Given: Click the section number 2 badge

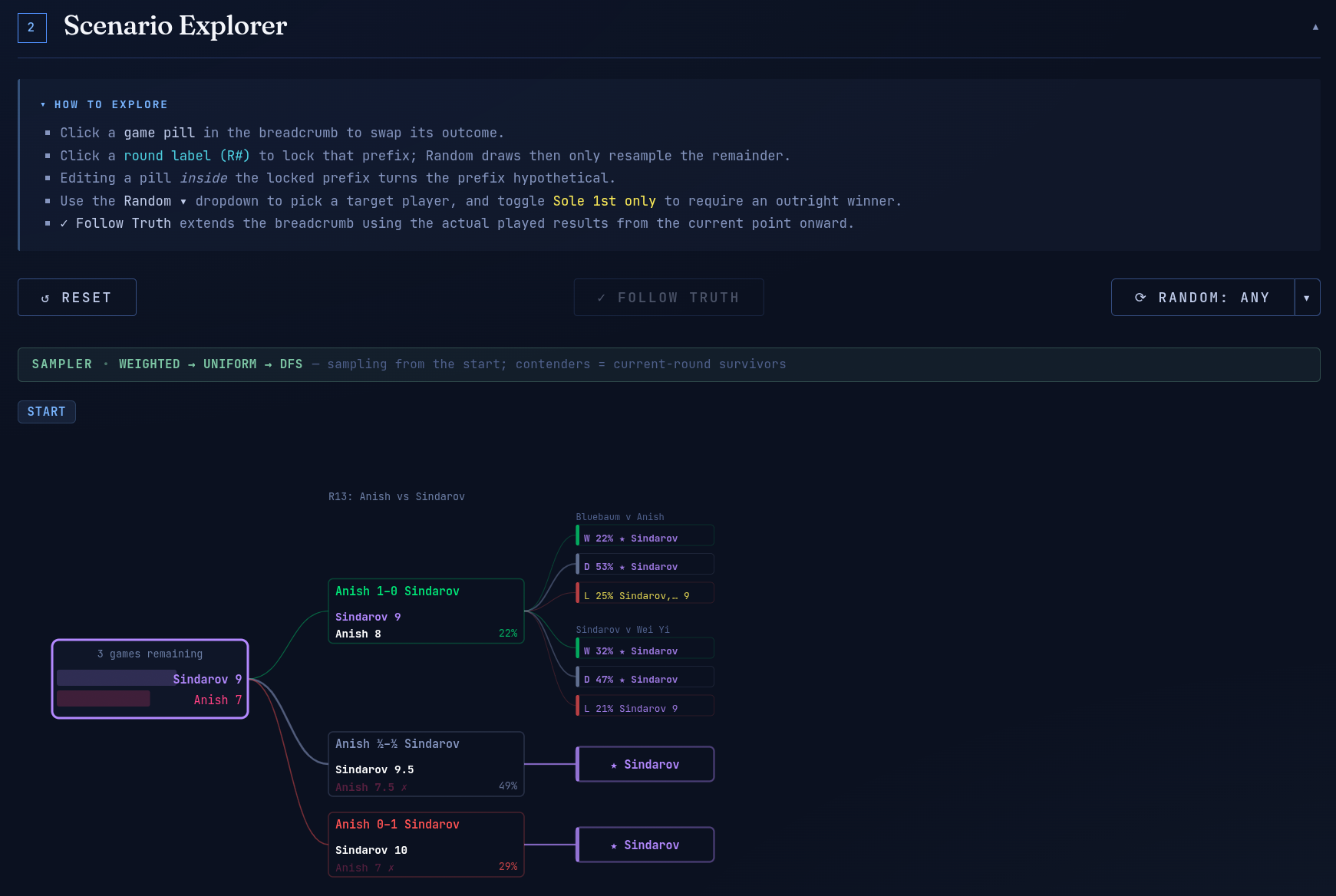Looking at the screenshot, I should (x=31, y=28).
